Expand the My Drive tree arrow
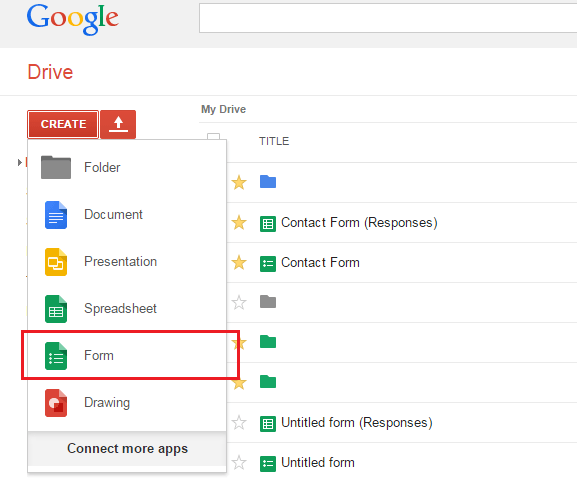The height and width of the screenshot is (482, 577). [x=20, y=162]
